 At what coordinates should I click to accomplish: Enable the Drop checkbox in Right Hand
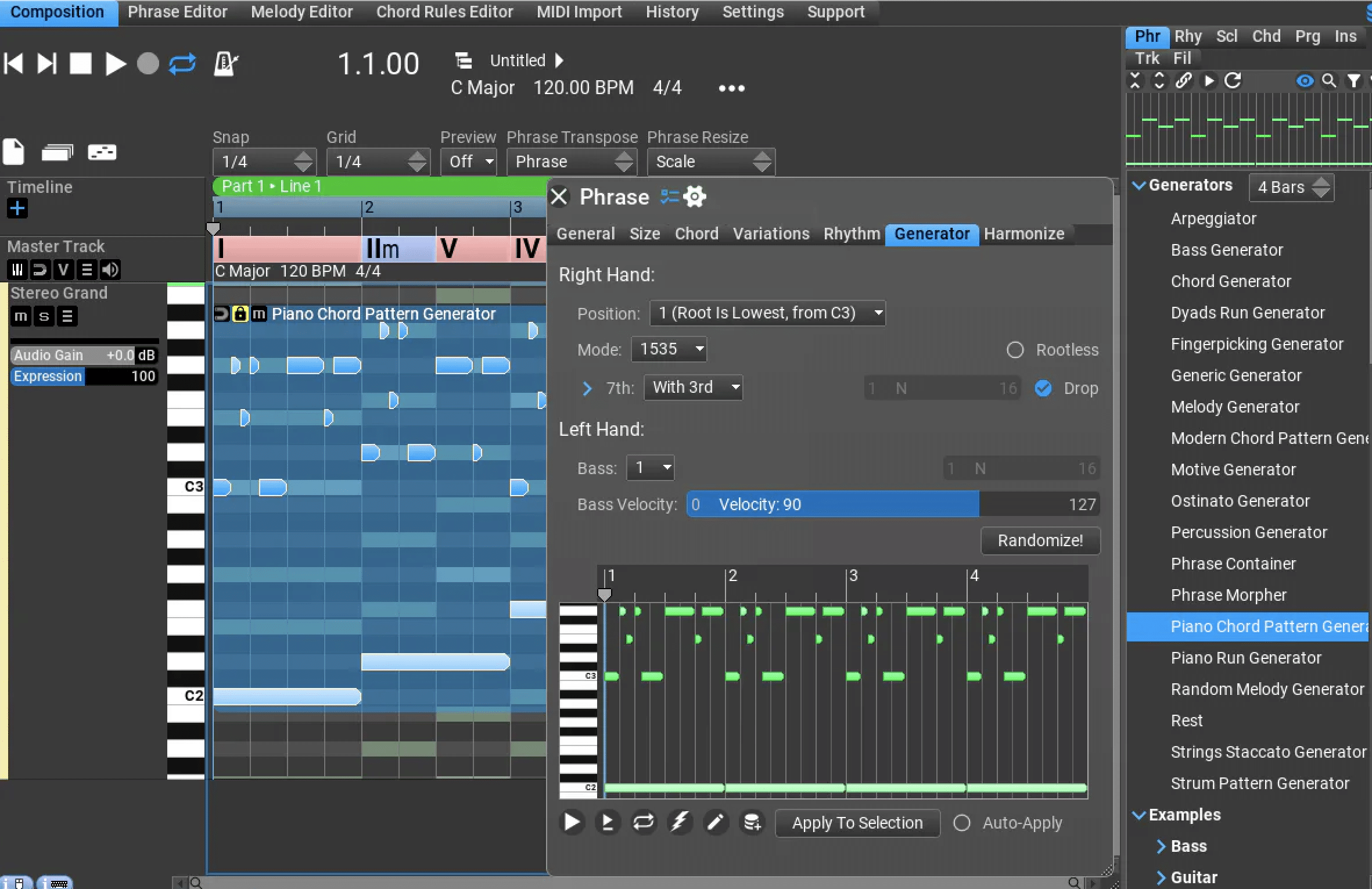(x=1043, y=388)
